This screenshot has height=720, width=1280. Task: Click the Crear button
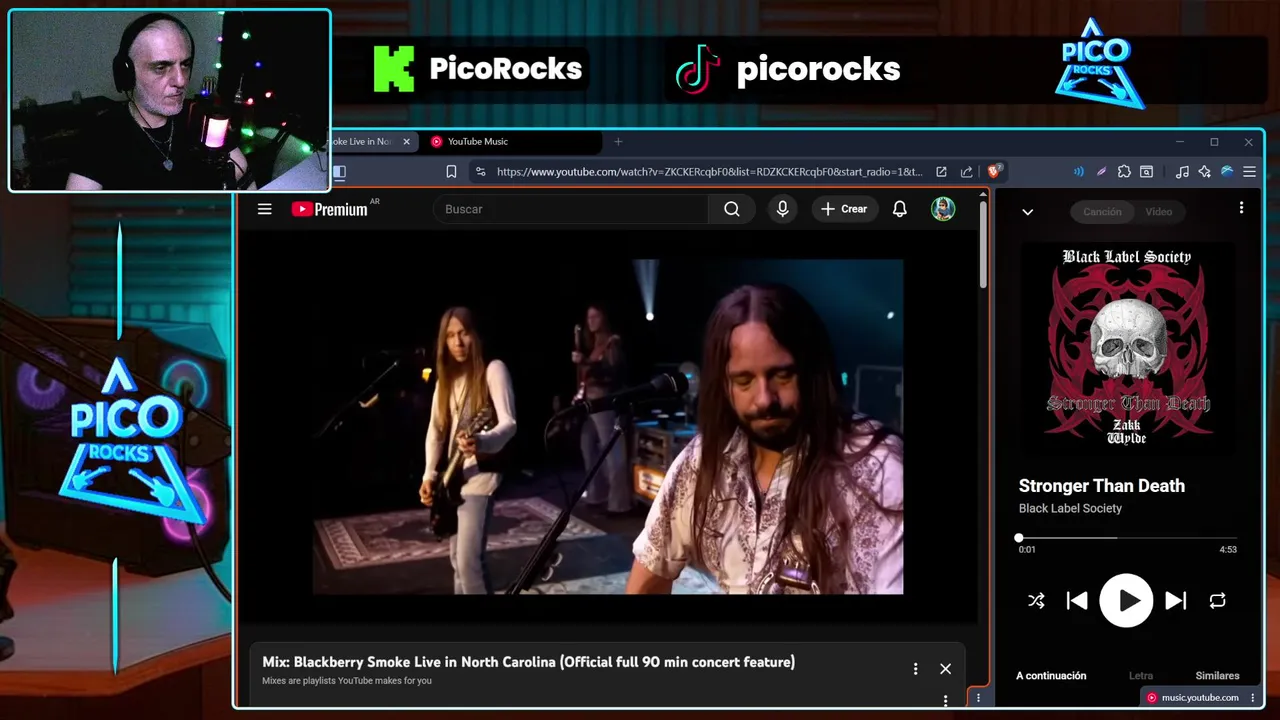[844, 209]
